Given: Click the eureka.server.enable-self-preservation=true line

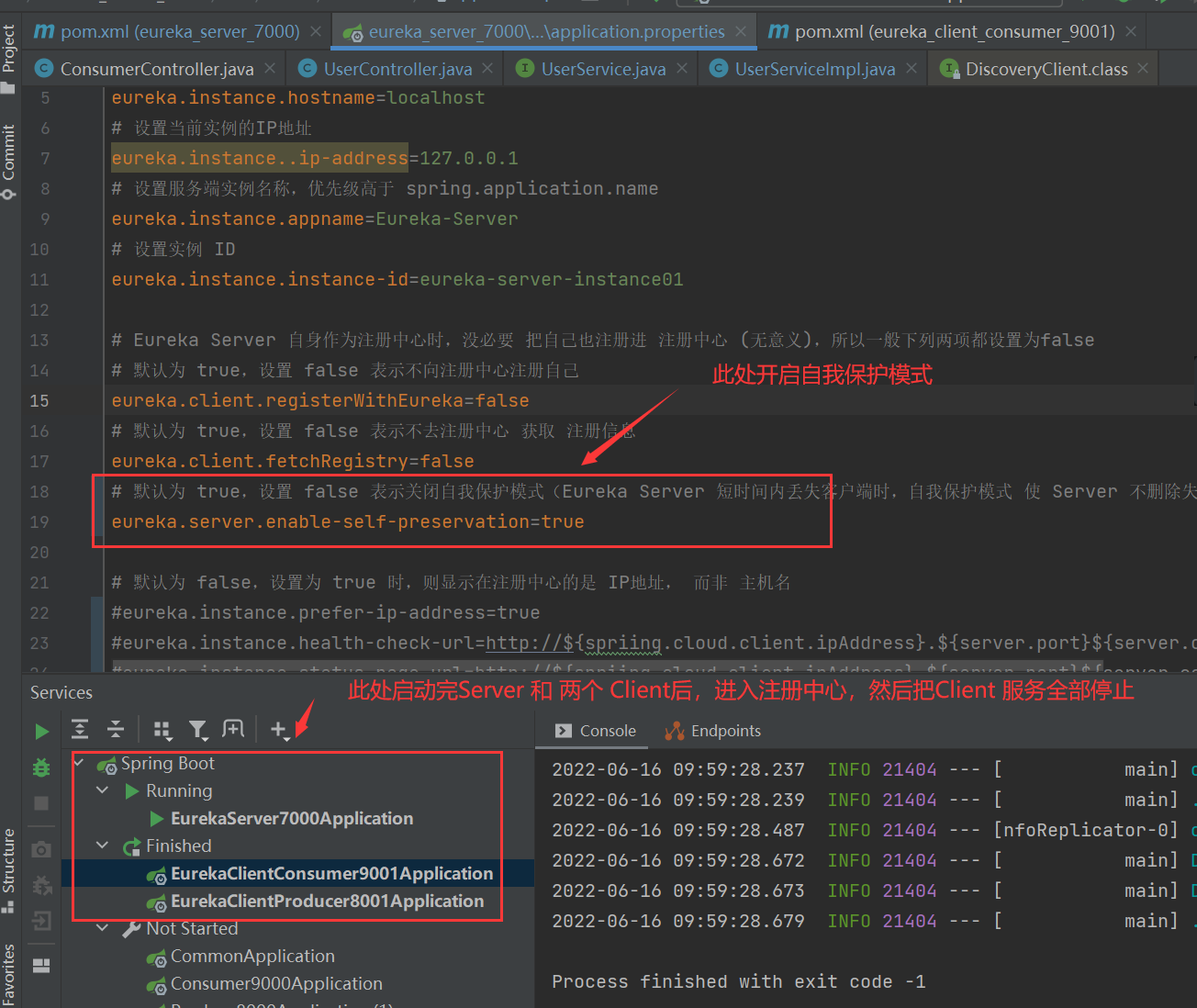Looking at the screenshot, I should (x=348, y=522).
